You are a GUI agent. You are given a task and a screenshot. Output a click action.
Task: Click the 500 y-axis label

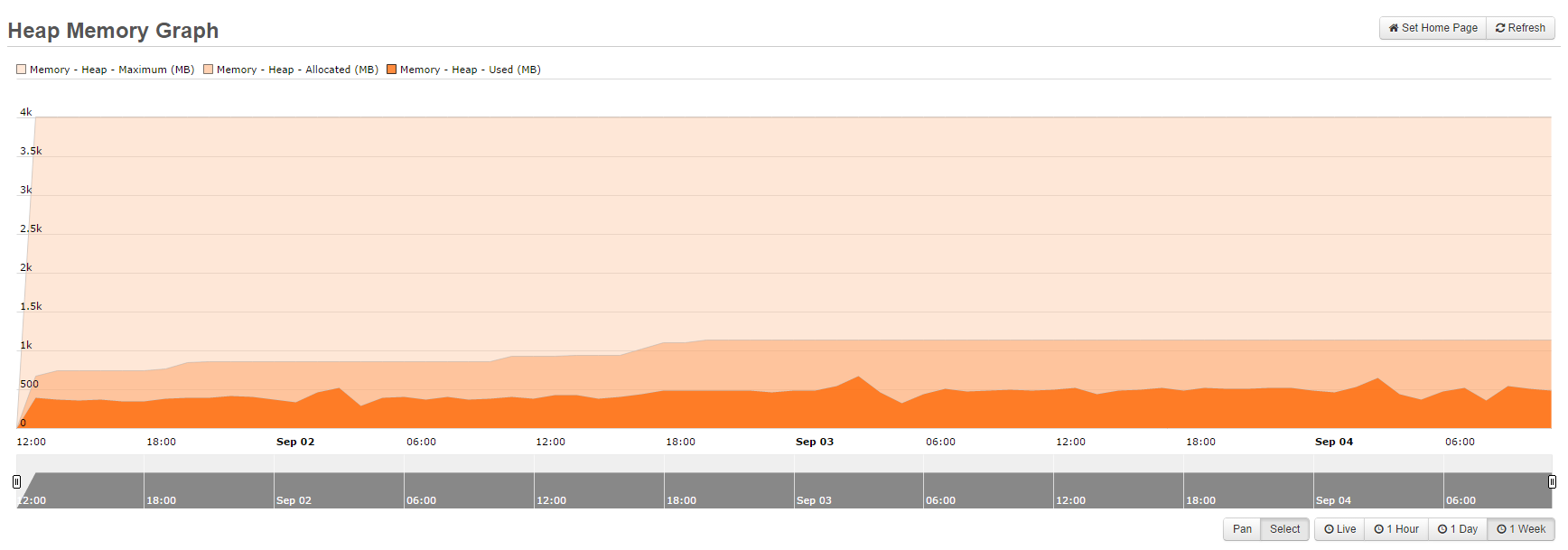click(29, 384)
